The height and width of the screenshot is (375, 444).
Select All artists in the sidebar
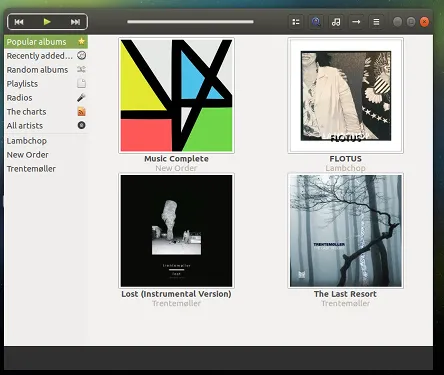click(x=46, y=126)
